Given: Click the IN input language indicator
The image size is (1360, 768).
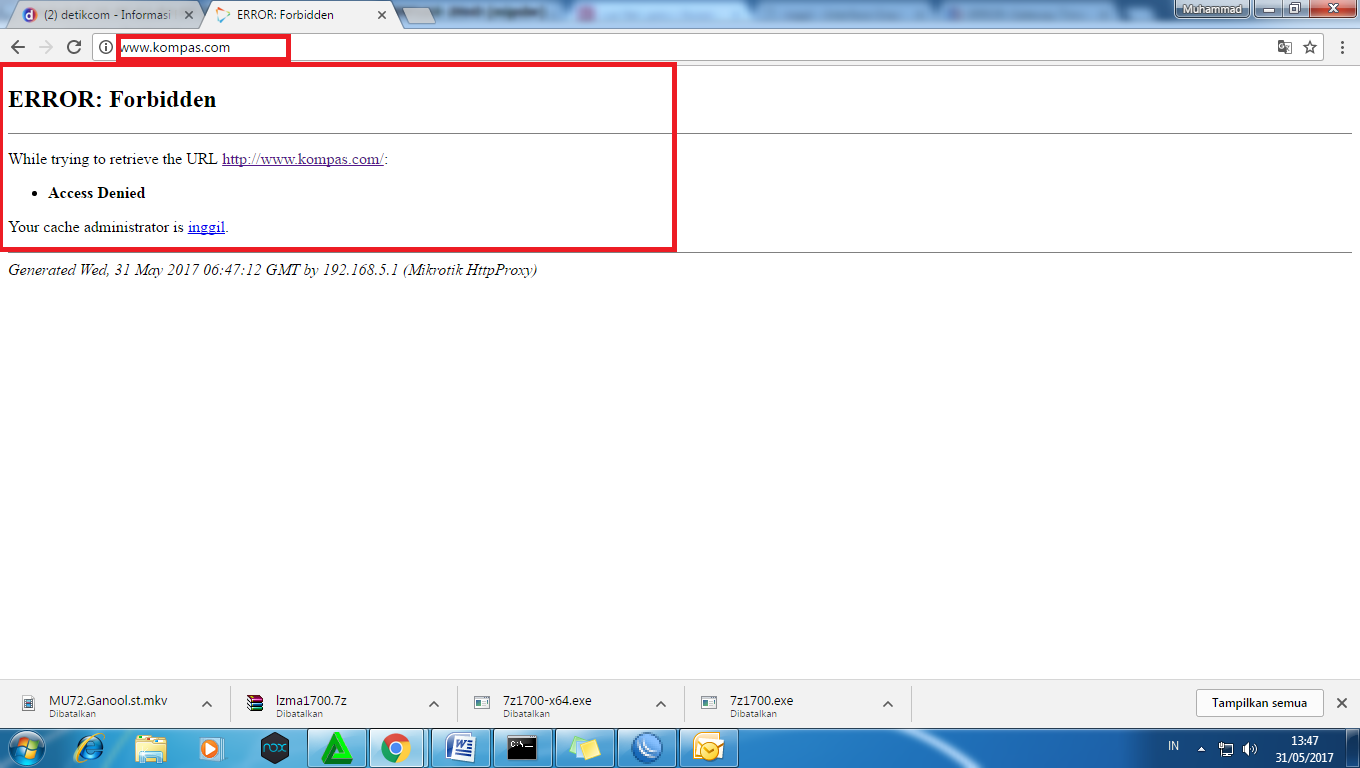Looking at the screenshot, I should [x=1174, y=747].
